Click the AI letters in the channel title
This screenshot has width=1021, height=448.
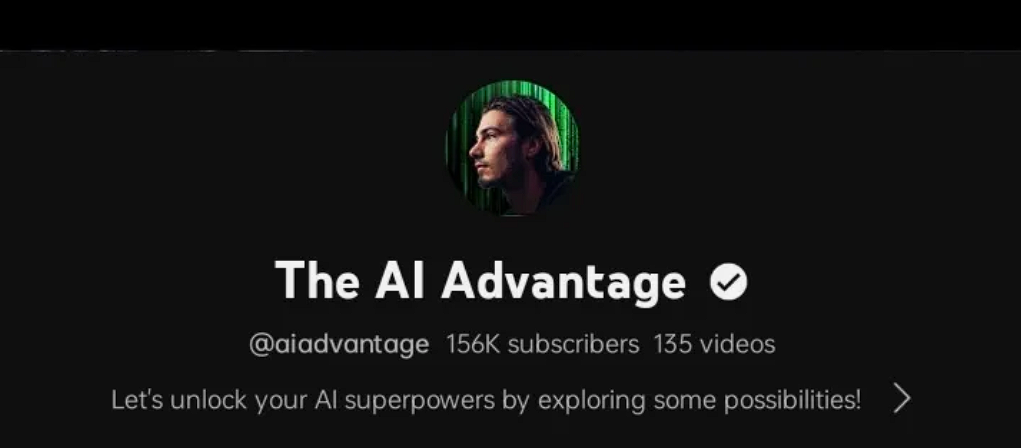[x=399, y=280]
